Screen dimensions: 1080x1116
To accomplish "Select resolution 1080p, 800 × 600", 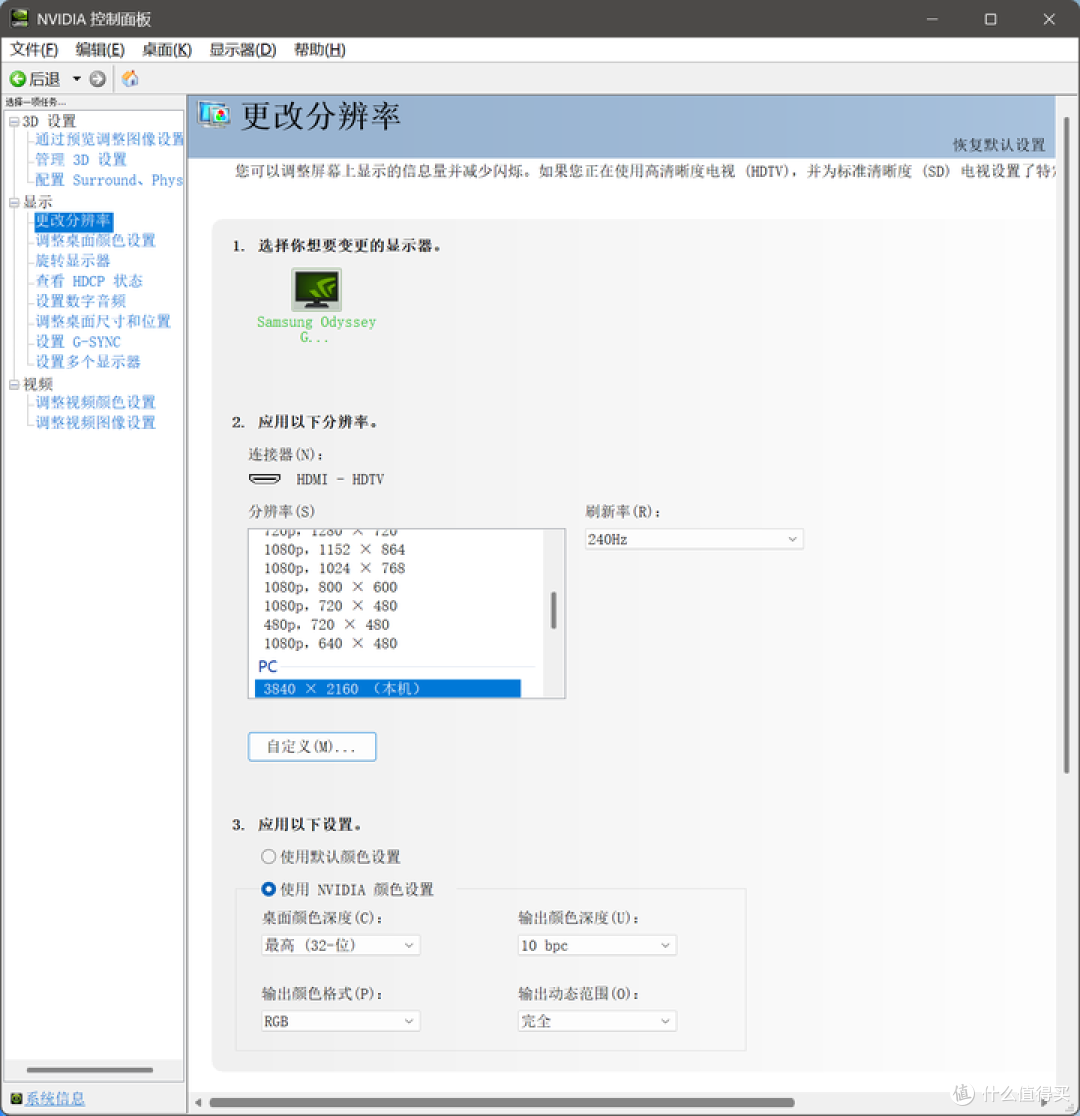I will pyautogui.click(x=330, y=587).
